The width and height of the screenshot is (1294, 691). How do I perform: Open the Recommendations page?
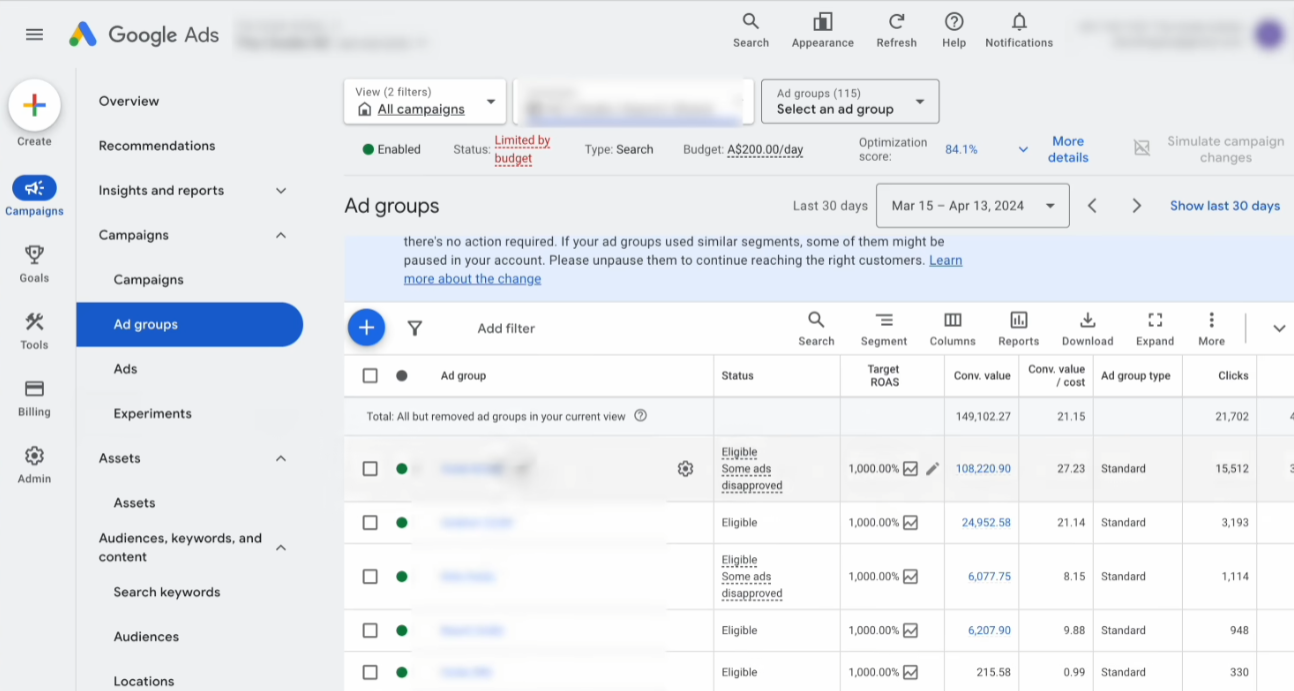157,146
